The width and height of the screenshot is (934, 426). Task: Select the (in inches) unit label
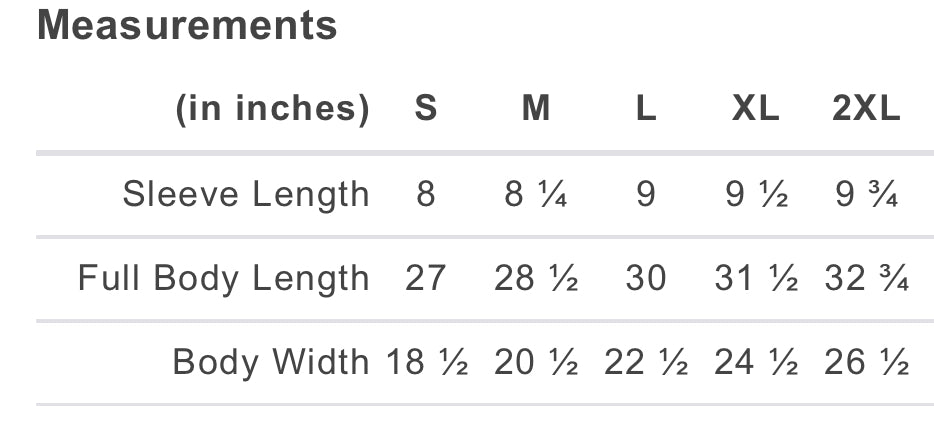pyautogui.click(x=273, y=110)
